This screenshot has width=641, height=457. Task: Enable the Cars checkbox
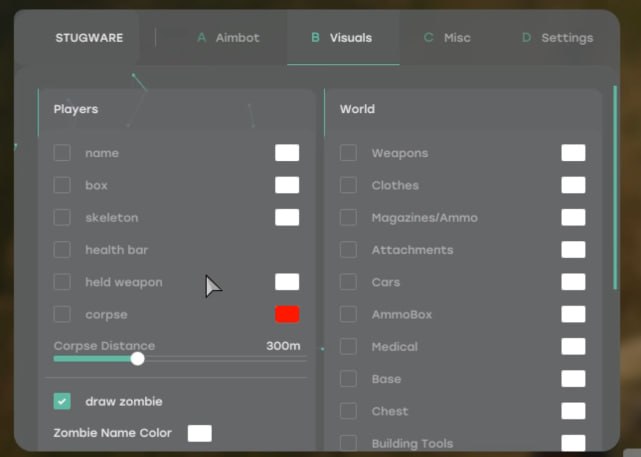[x=348, y=282]
